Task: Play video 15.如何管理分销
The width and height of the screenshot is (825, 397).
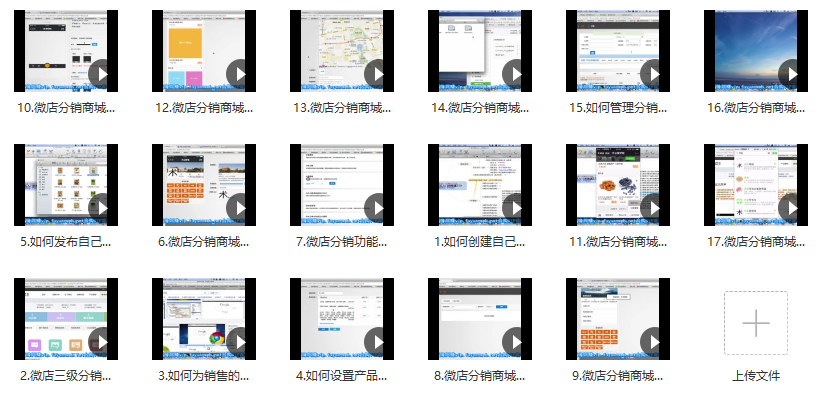Action: click(653, 74)
